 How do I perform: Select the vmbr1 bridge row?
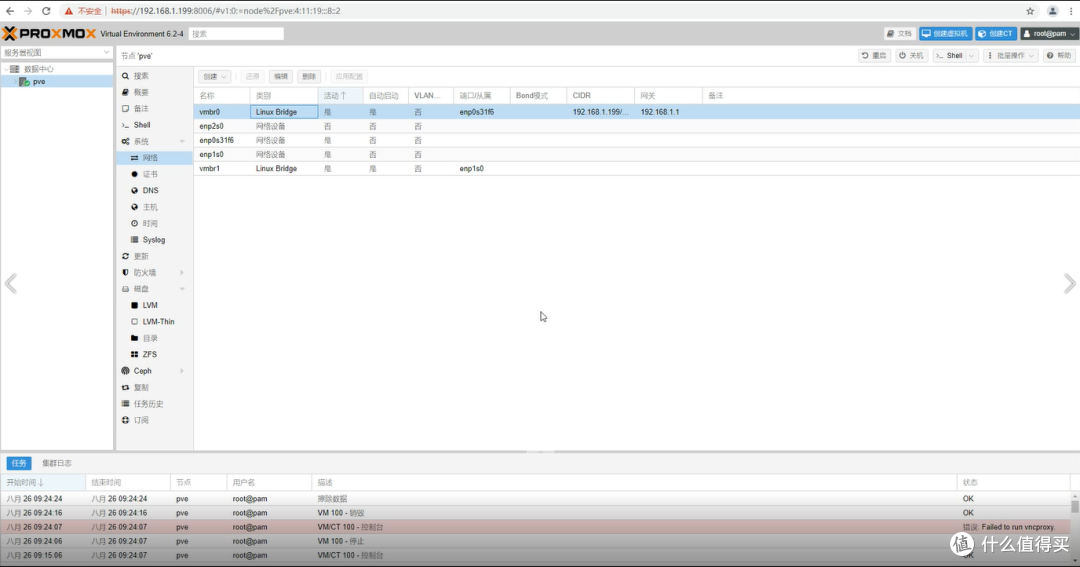point(636,169)
